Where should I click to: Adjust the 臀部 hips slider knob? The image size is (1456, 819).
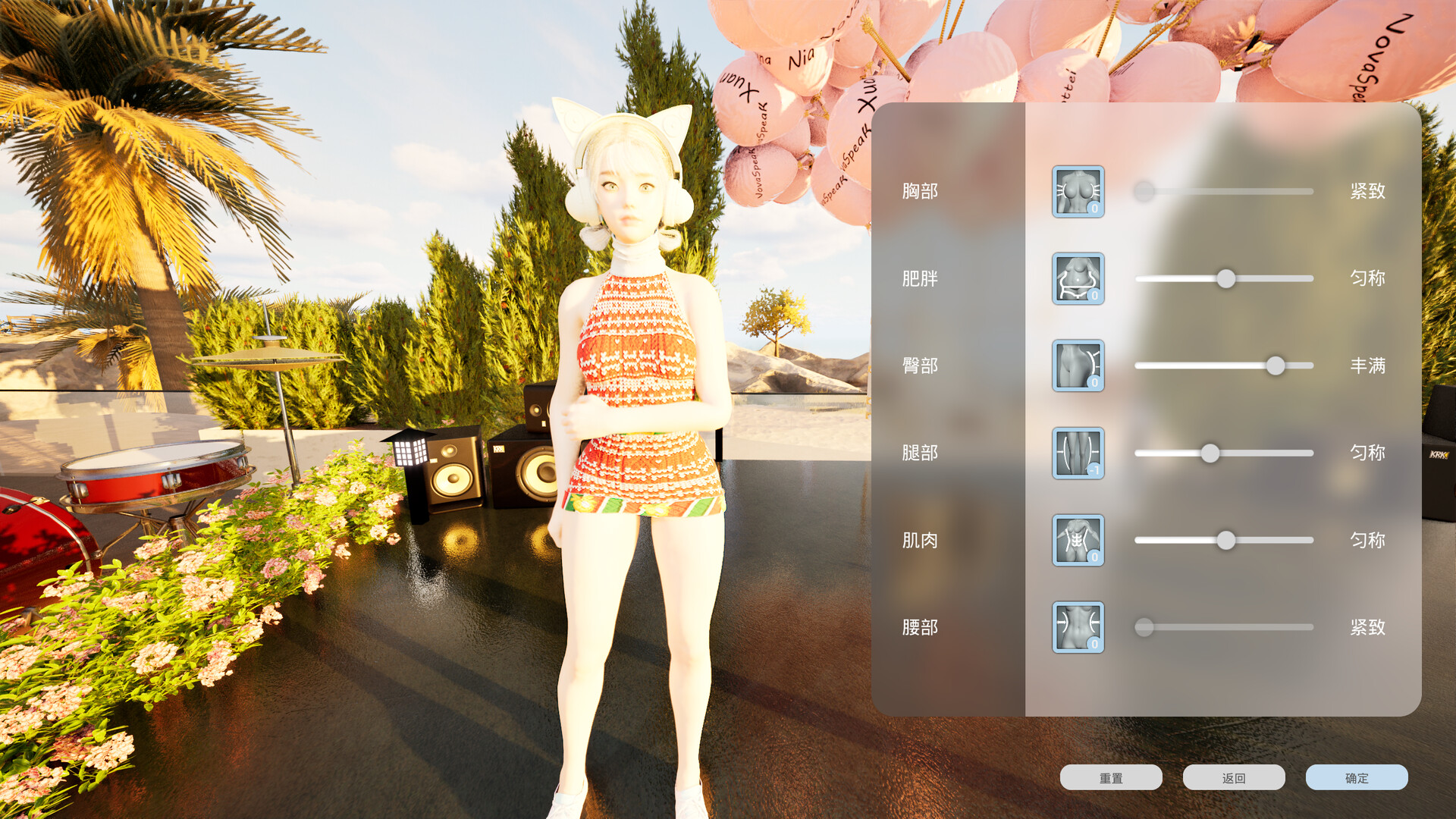point(1276,366)
